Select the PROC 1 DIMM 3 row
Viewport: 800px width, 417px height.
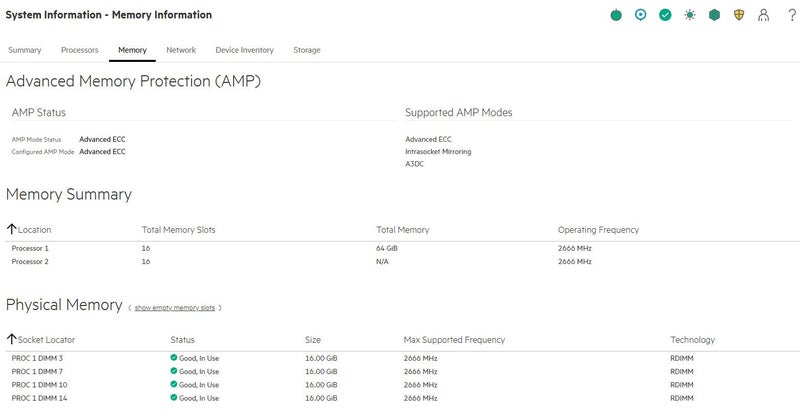38,358
